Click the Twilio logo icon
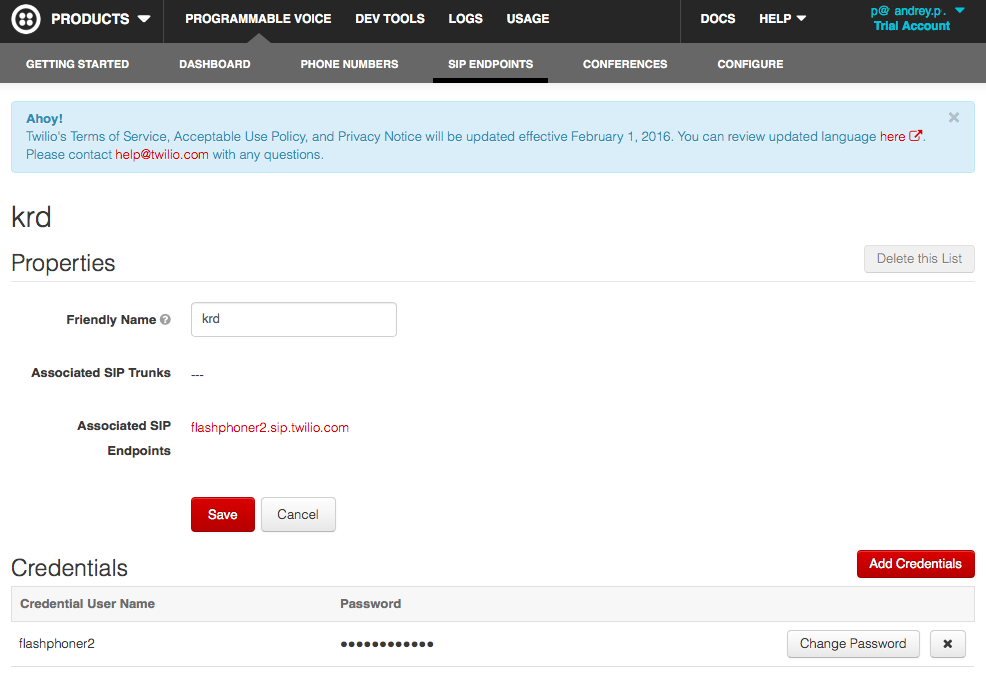The image size is (986, 675). click(26, 19)
